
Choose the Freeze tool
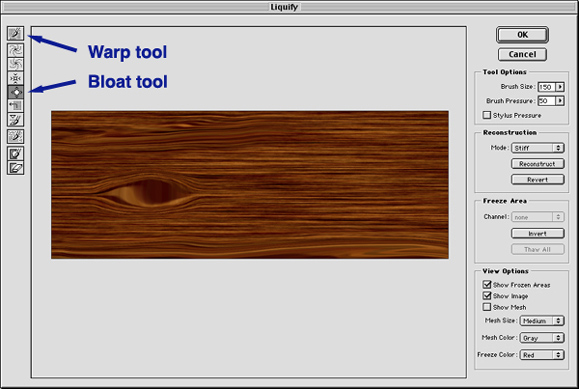click(16, 154)
